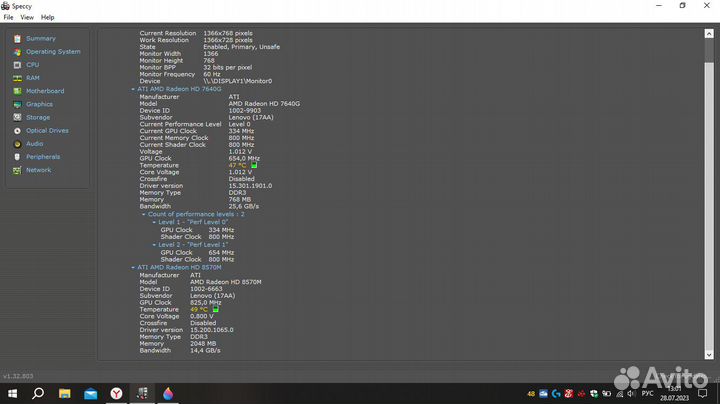The width and height of the screenshot is (720, 404).
Task: Select the Motherboard icon in sidebar
Action: pos(17,91)
